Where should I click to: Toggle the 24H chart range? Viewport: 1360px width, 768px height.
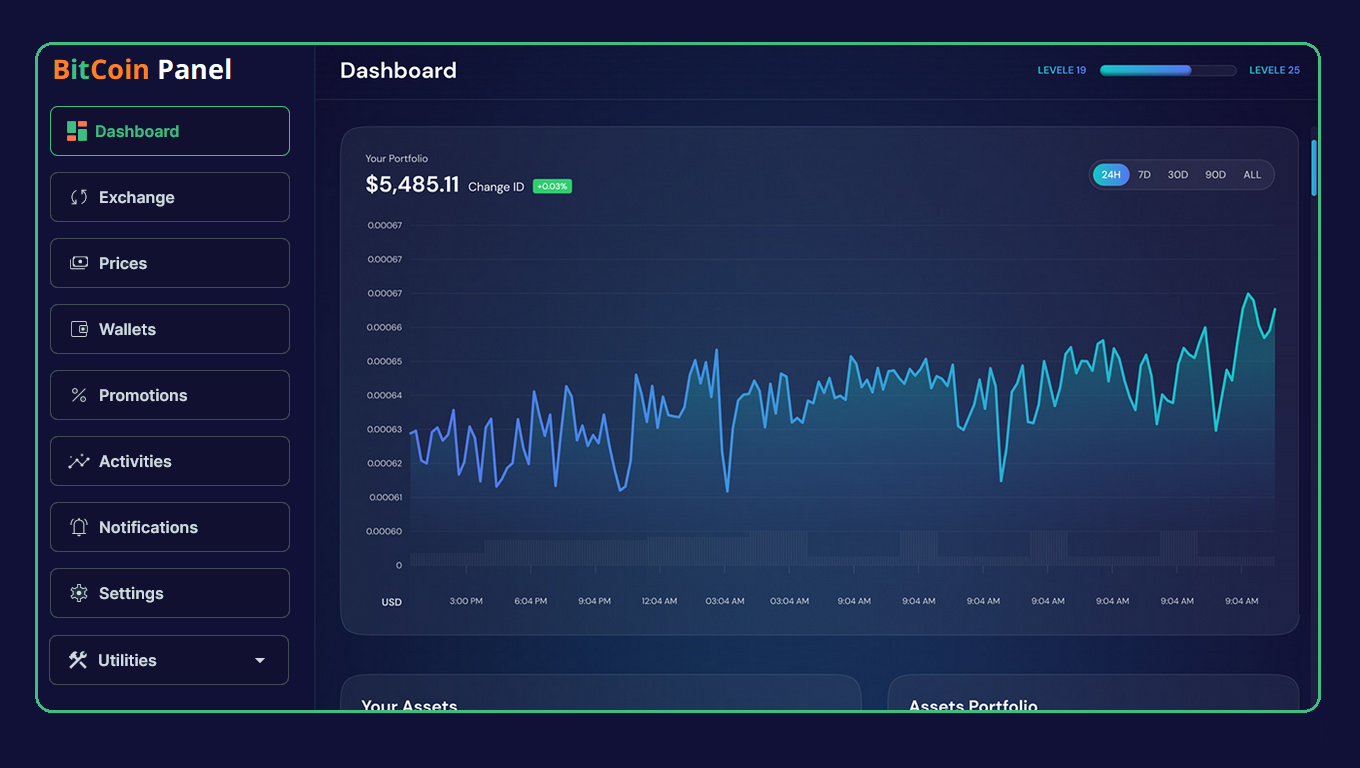[x=1110, y=174]
